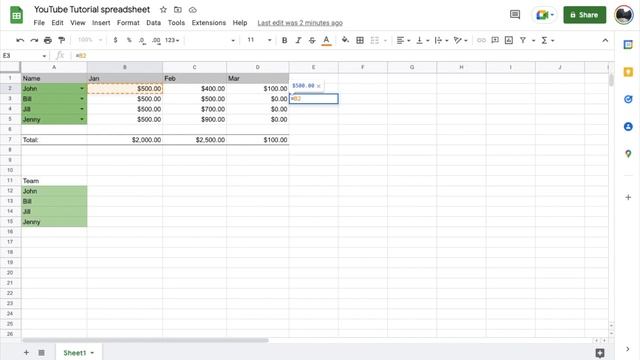
Task: Open dropdown arrow in Jenny cell
Action: (x=82, y=120)
